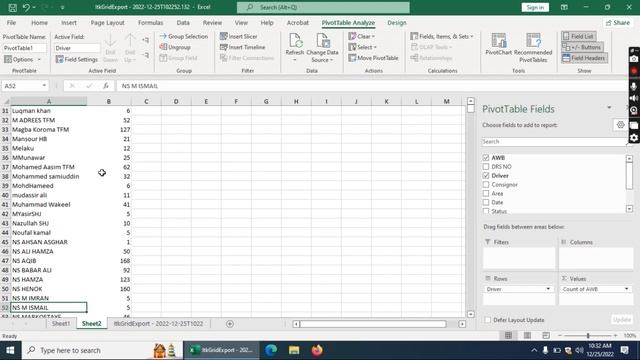
Task: Click Recommended PivotTables icon
Action: click(x=533, y=40)
